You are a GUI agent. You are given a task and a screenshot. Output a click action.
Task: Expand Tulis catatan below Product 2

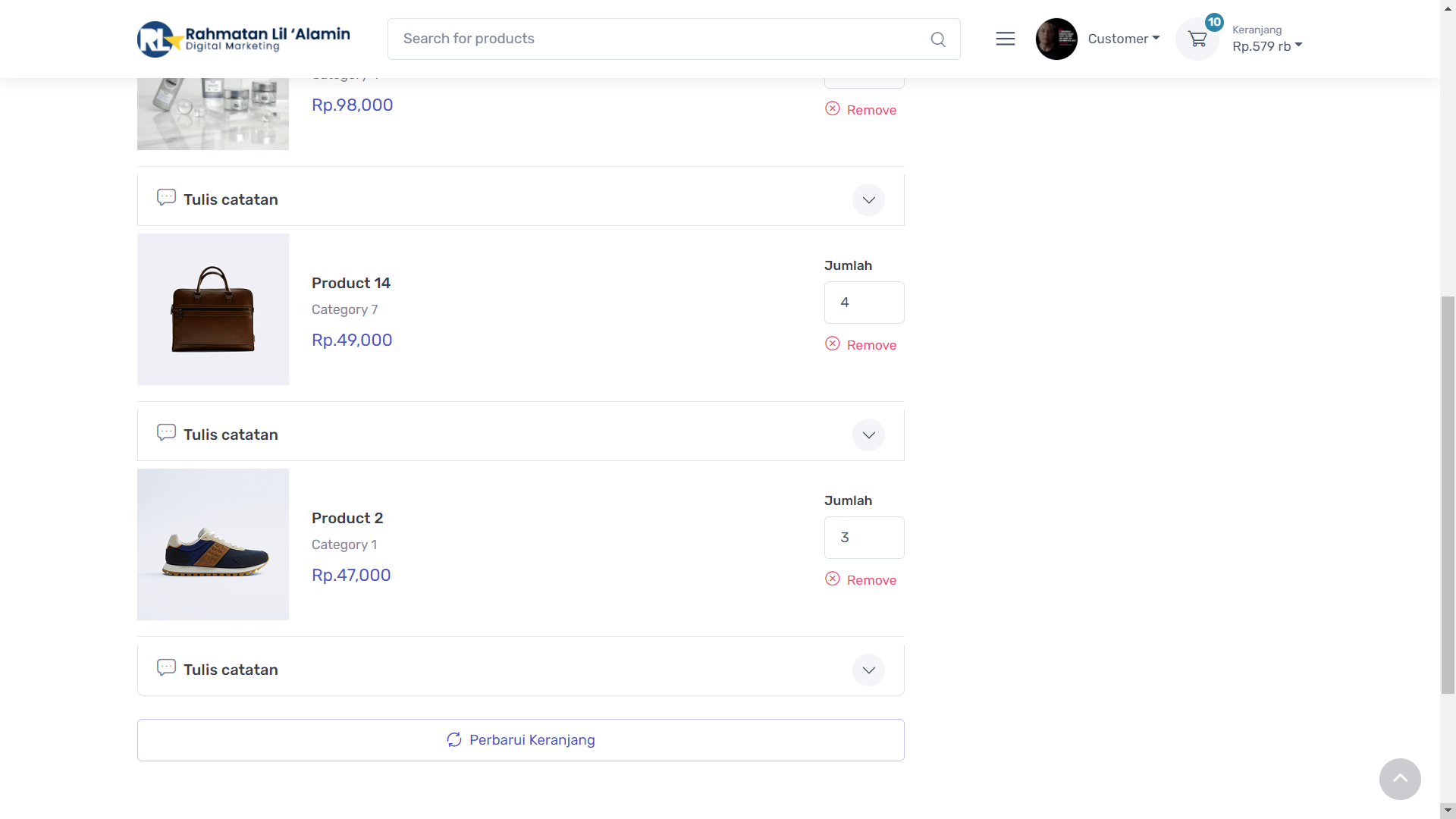868,670
